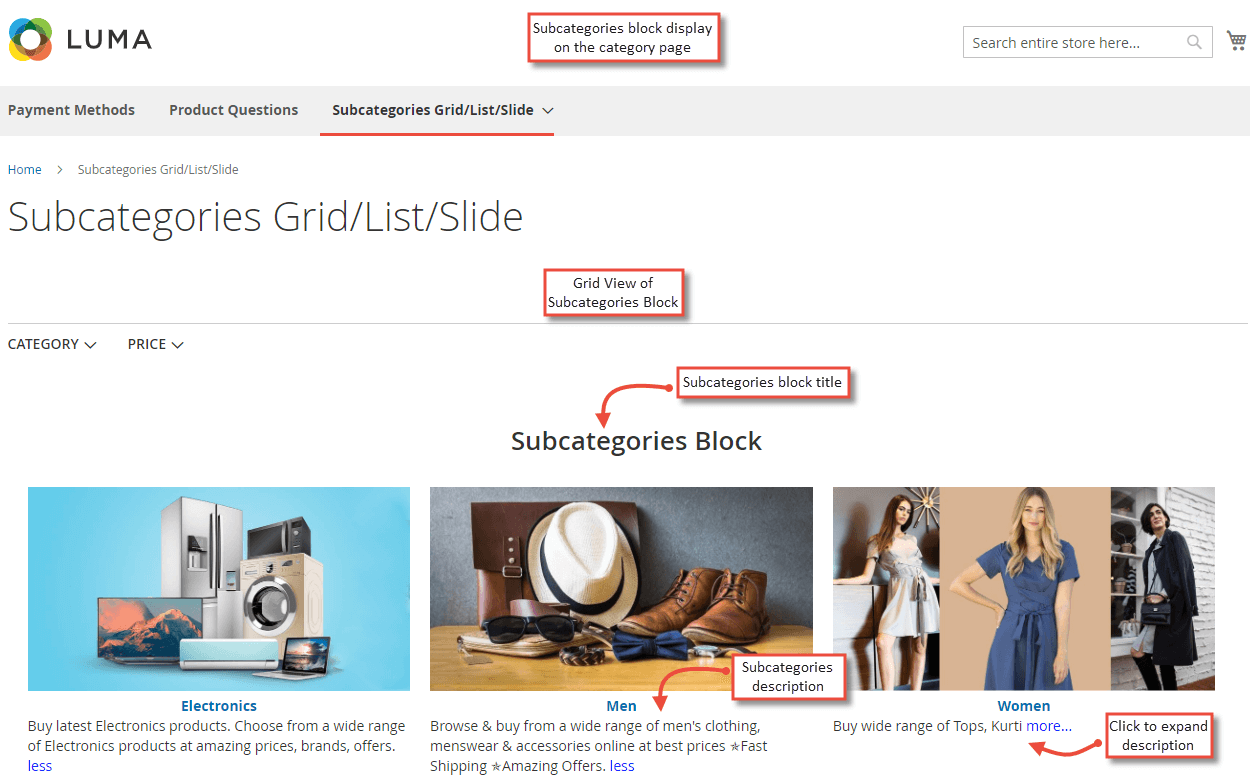Open the Payment Methods menu item
Viewport: 1250px width, 784px height.
pyautogui.click(x=71, y=110)
